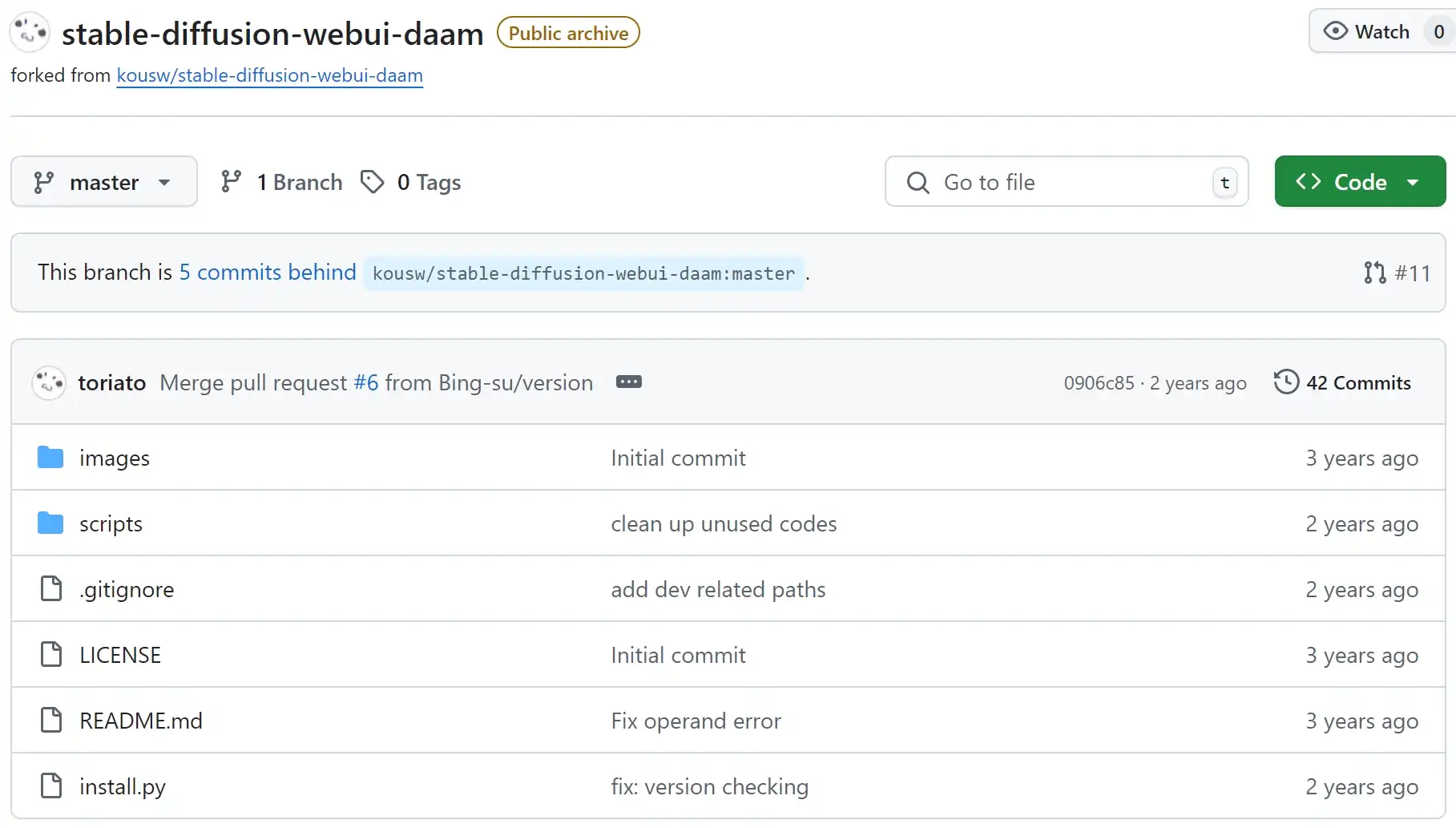Screen dimensions: 1456x828
Task: Expand commit message ellipsis button
Action: (628, 382)
